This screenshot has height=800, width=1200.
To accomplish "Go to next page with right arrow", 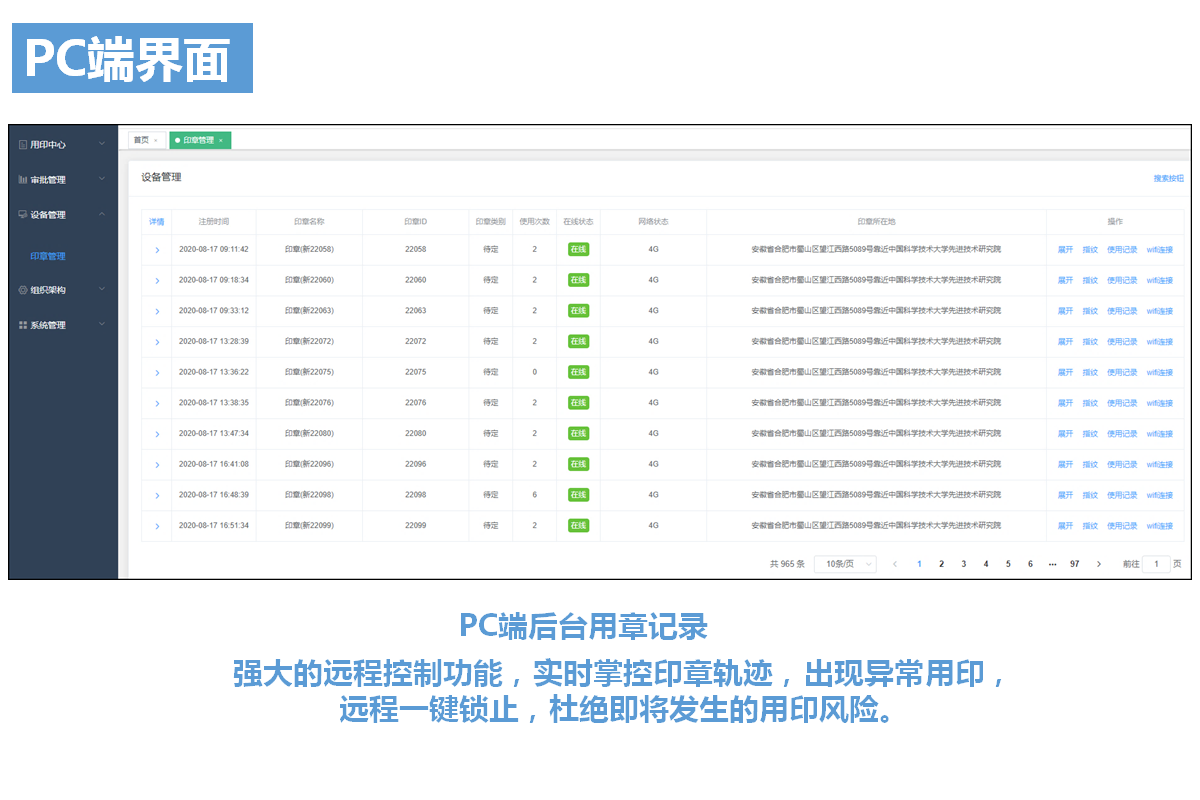I will click(x=1099, y=564).
